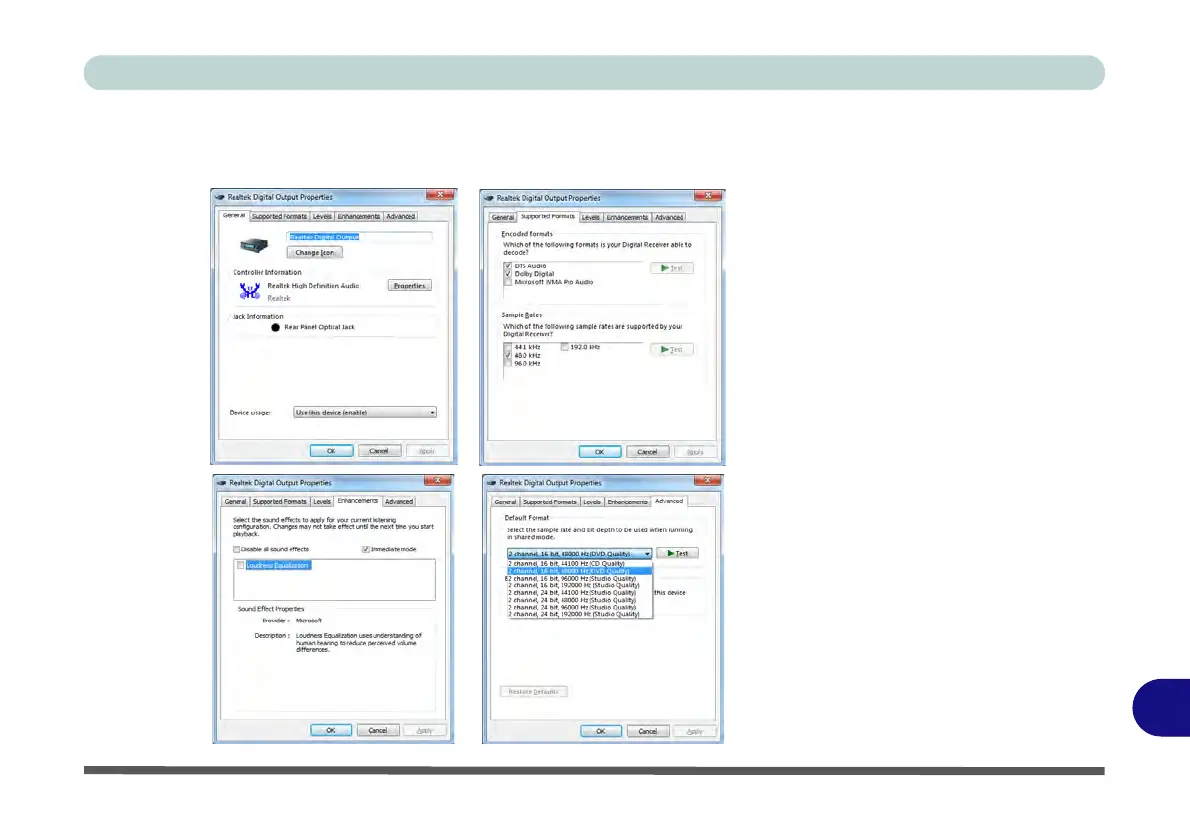Click OK in the Supported Formats window
The image size is (1190, 838).
(600, 452)
